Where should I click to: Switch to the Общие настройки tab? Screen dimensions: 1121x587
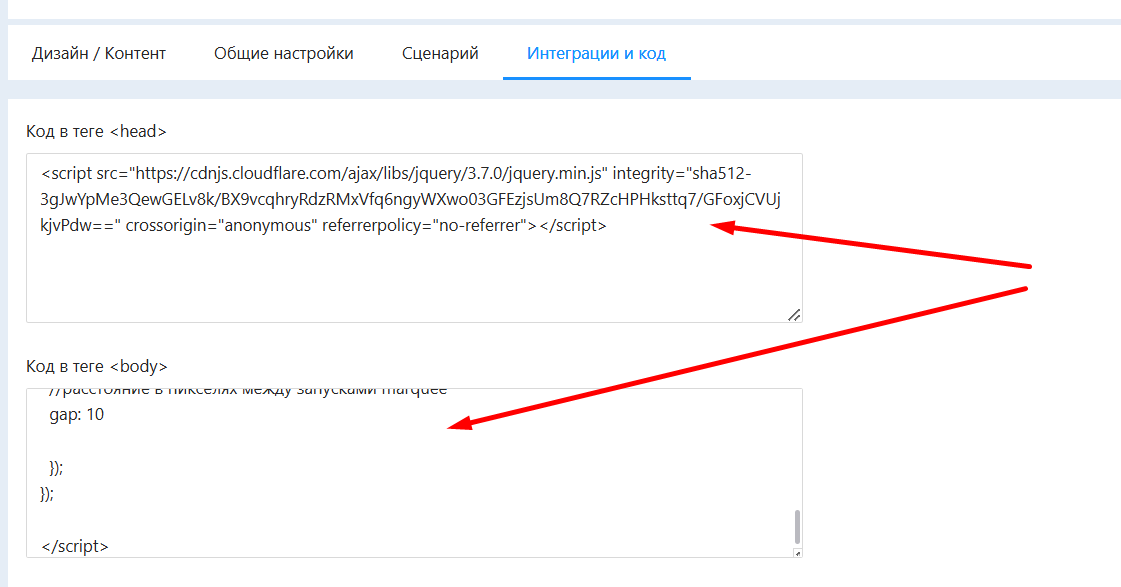[x=284, y=54]
